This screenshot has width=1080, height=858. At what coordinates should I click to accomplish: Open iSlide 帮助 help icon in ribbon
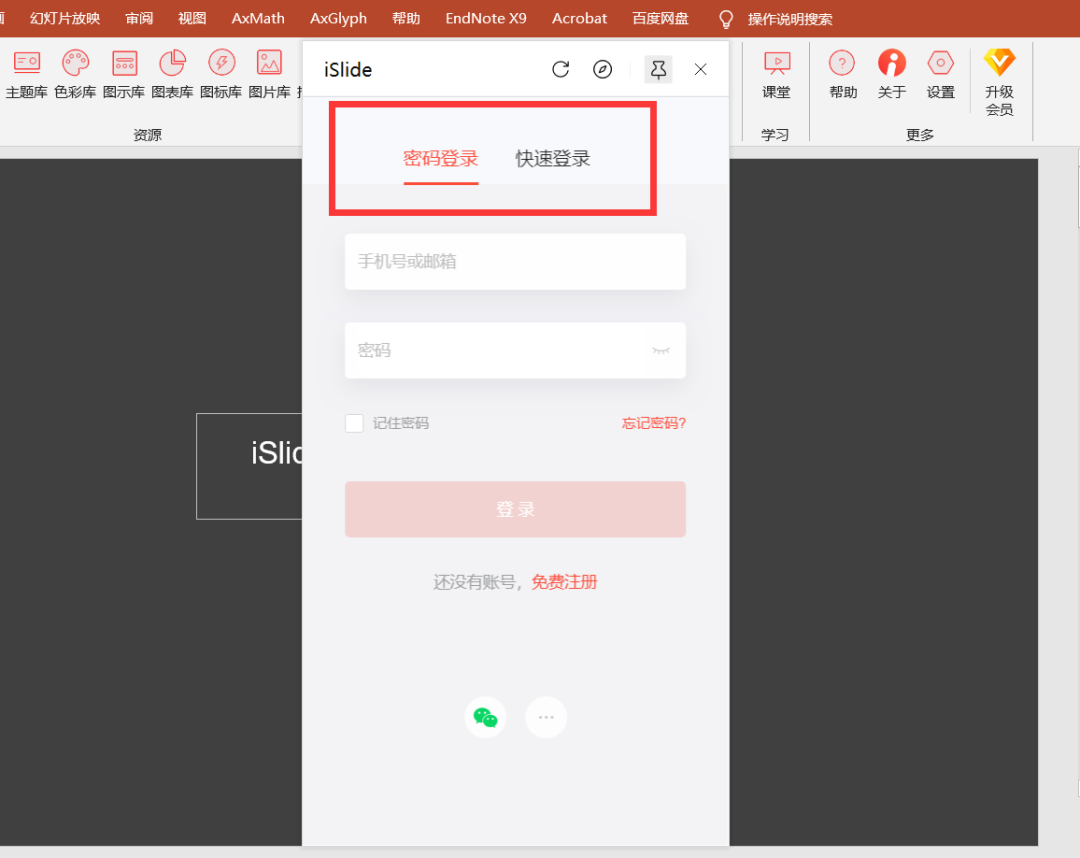coord(842,74)
